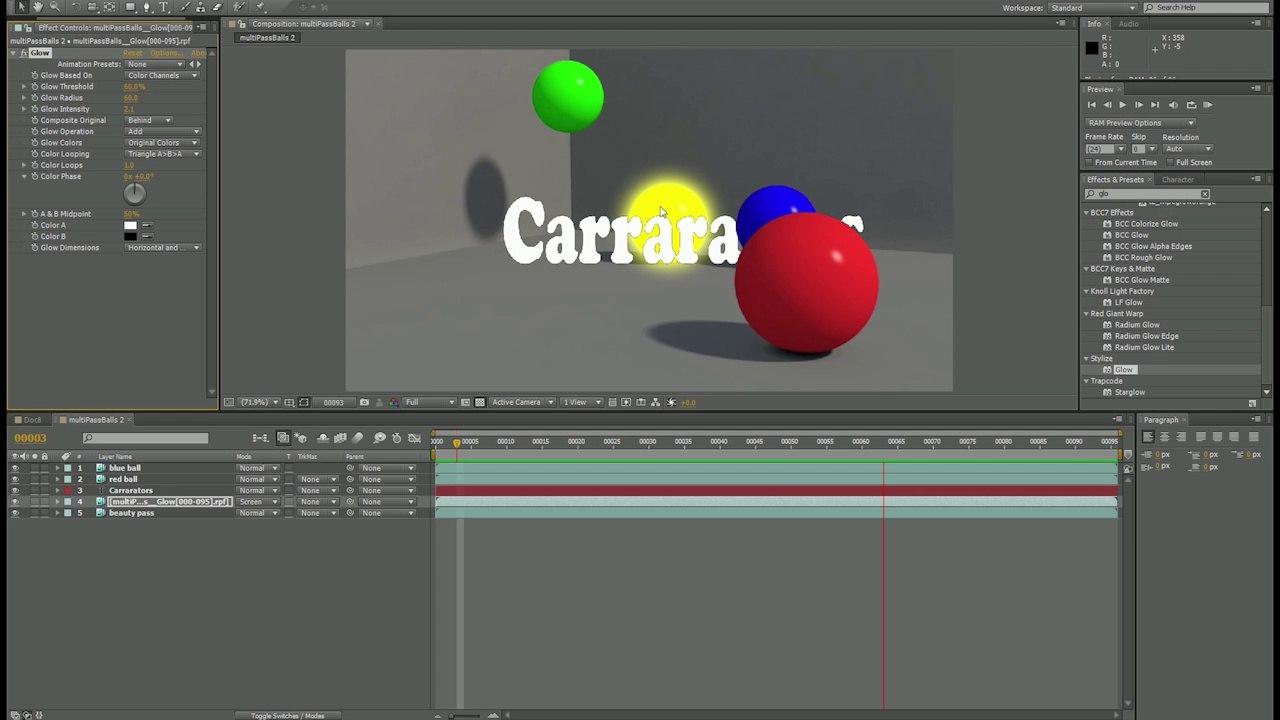
Task: Select the Paragraph panel tab
Action: coord(1161,420)
